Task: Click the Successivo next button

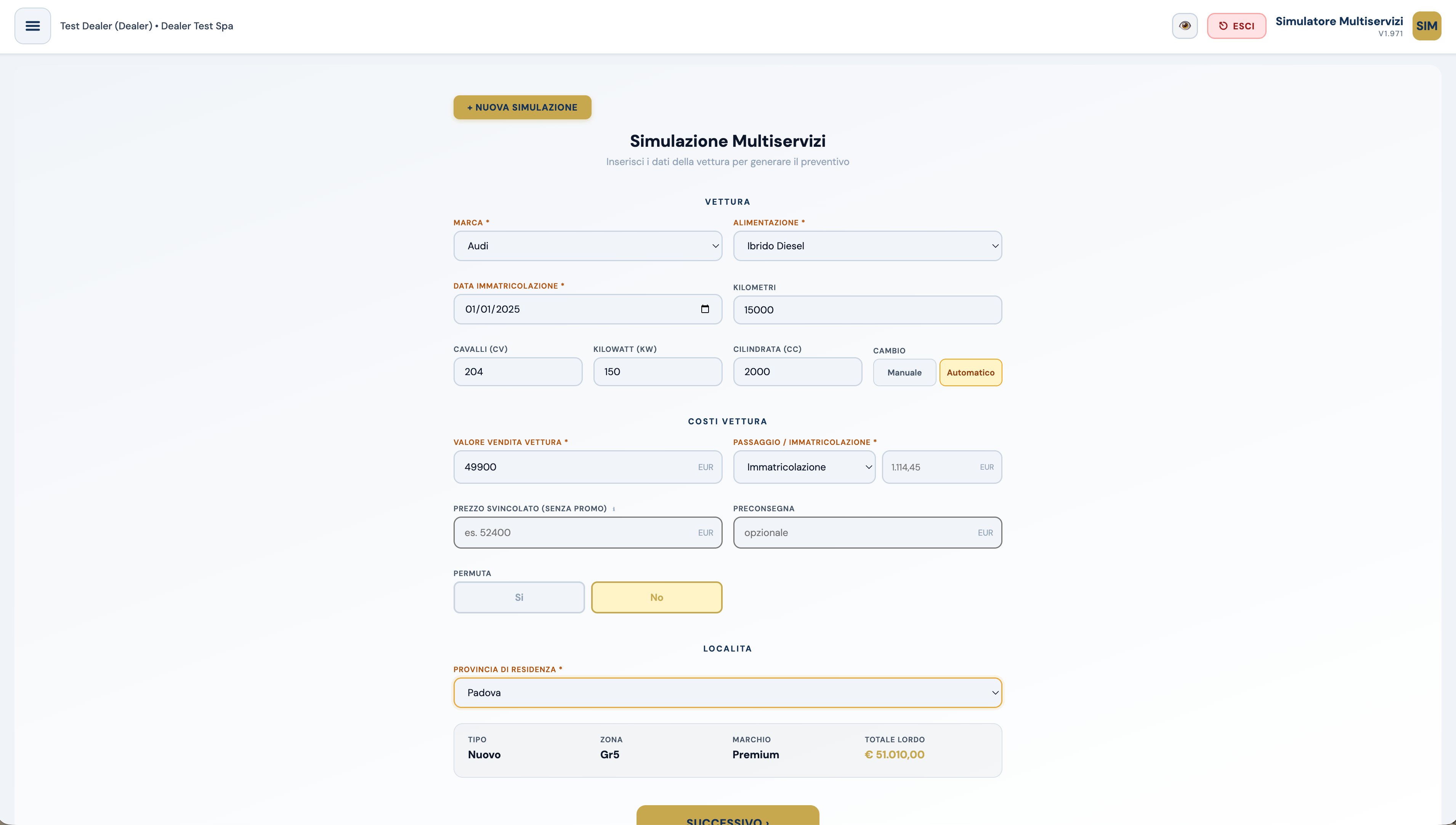Action: (x=728, y=817)
